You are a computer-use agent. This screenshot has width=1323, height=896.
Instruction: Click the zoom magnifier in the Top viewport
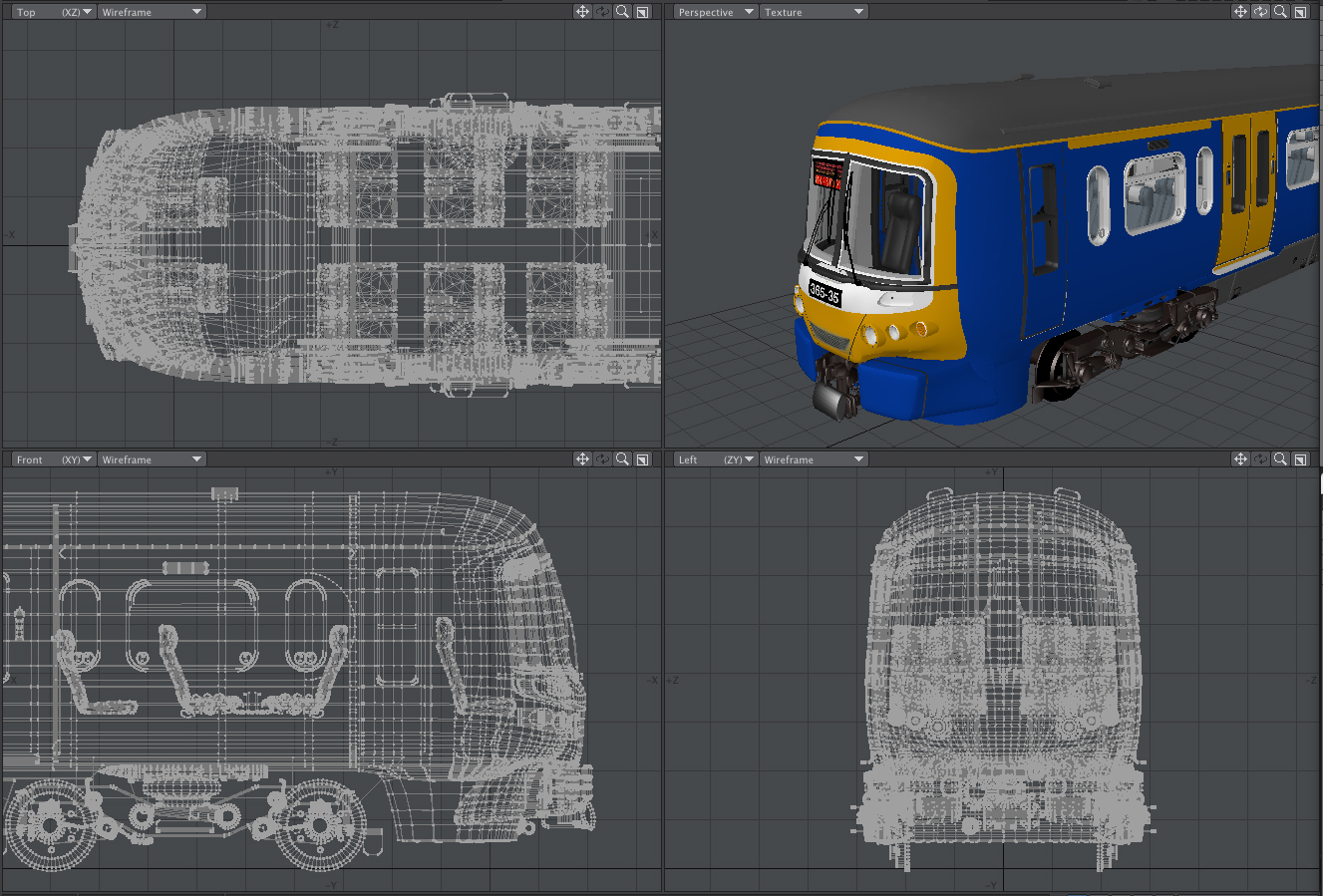click(x=622, y=12)
